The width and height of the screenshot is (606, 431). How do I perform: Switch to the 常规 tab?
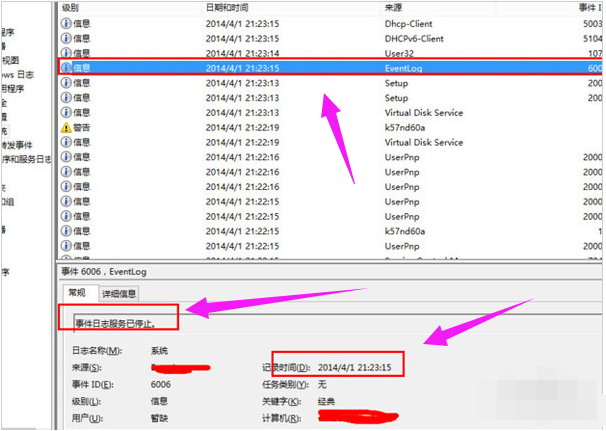tap(77, 293)
